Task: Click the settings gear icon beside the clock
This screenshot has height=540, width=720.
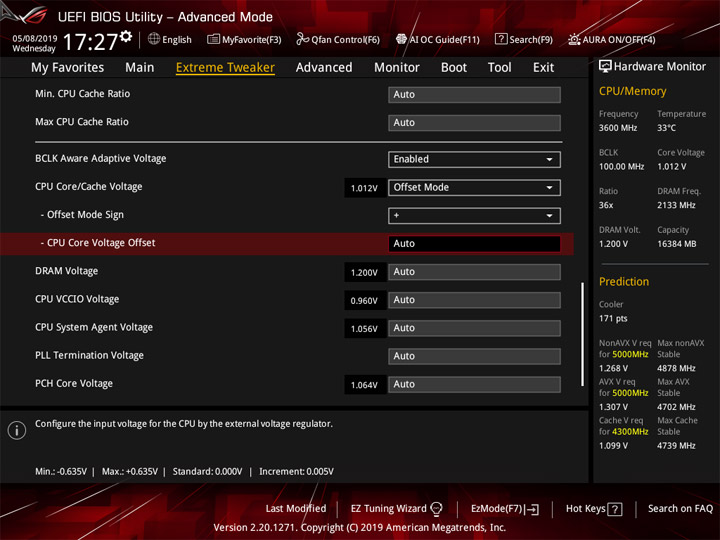Action: click(126, 36)
